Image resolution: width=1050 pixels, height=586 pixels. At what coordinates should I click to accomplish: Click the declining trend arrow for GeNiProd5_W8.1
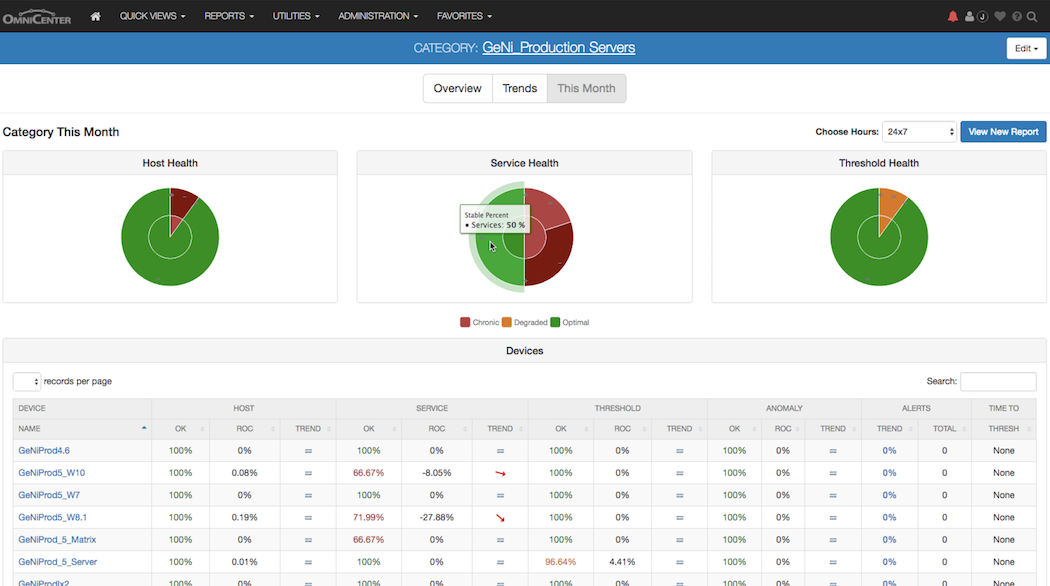tap(500, 518)
